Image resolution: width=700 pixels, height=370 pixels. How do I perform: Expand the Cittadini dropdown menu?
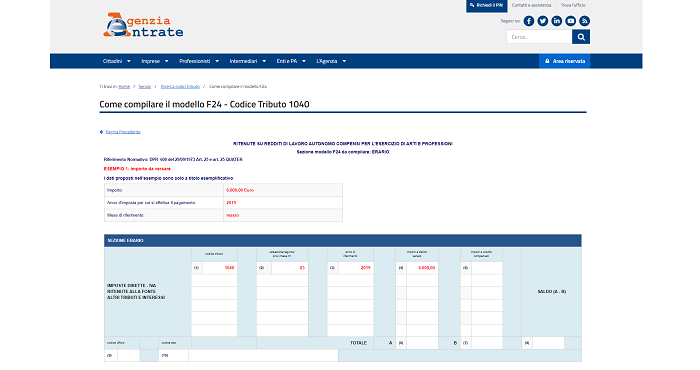(117, 61)
